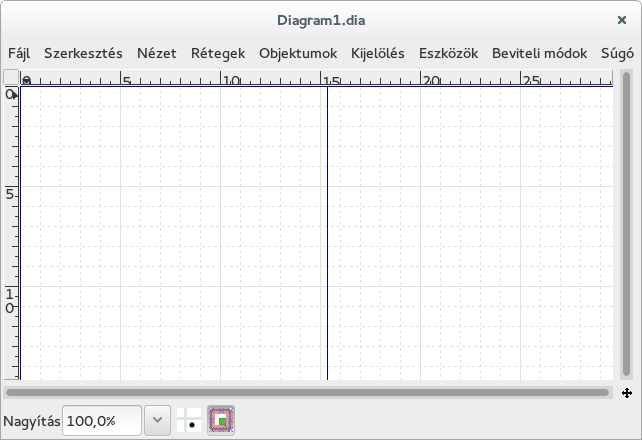Open the zoom level dropdown arrow

[x=157, y=421]
